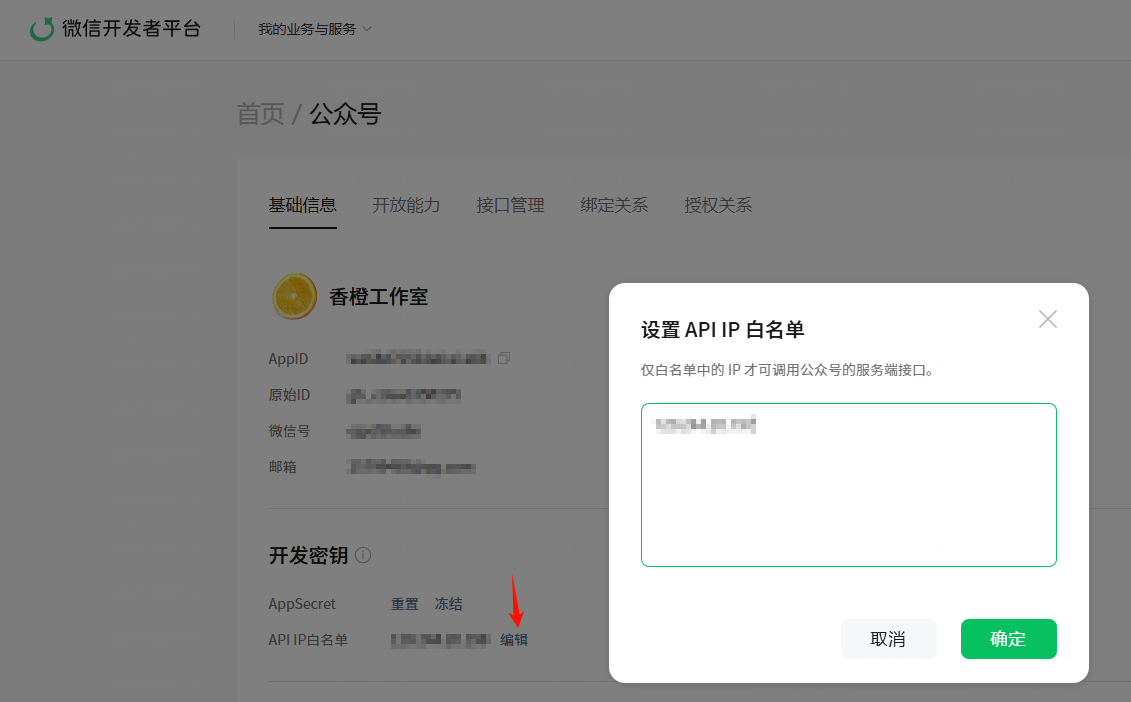This screenshot has height=702, width=1131.
Task: Select the 基础信息 tab
Action: 302,205
